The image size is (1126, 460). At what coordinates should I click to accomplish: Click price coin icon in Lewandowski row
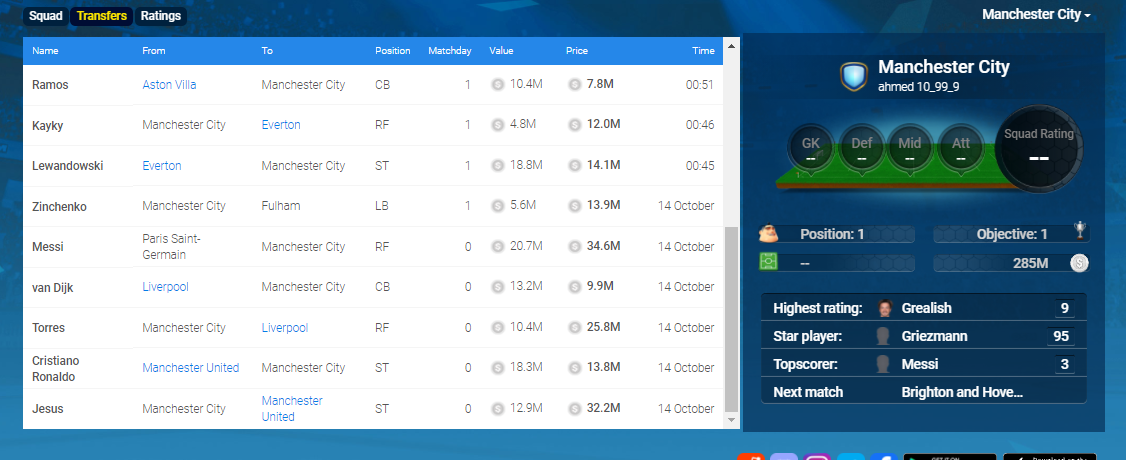click(574, 166)
